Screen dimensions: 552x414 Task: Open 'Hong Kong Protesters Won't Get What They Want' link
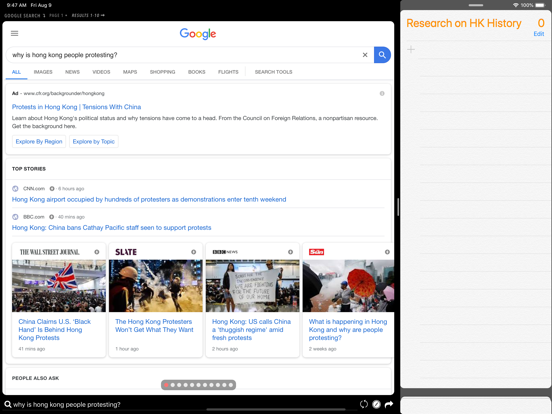154,326
